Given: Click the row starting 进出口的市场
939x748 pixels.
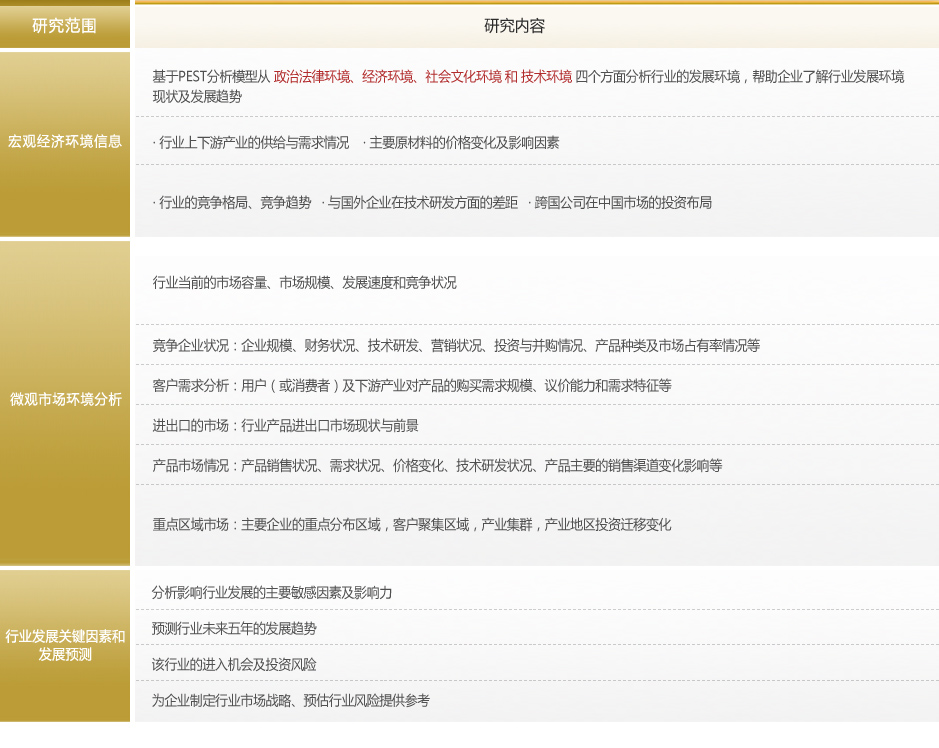Looking at the screenshot, I should [537, 425].
